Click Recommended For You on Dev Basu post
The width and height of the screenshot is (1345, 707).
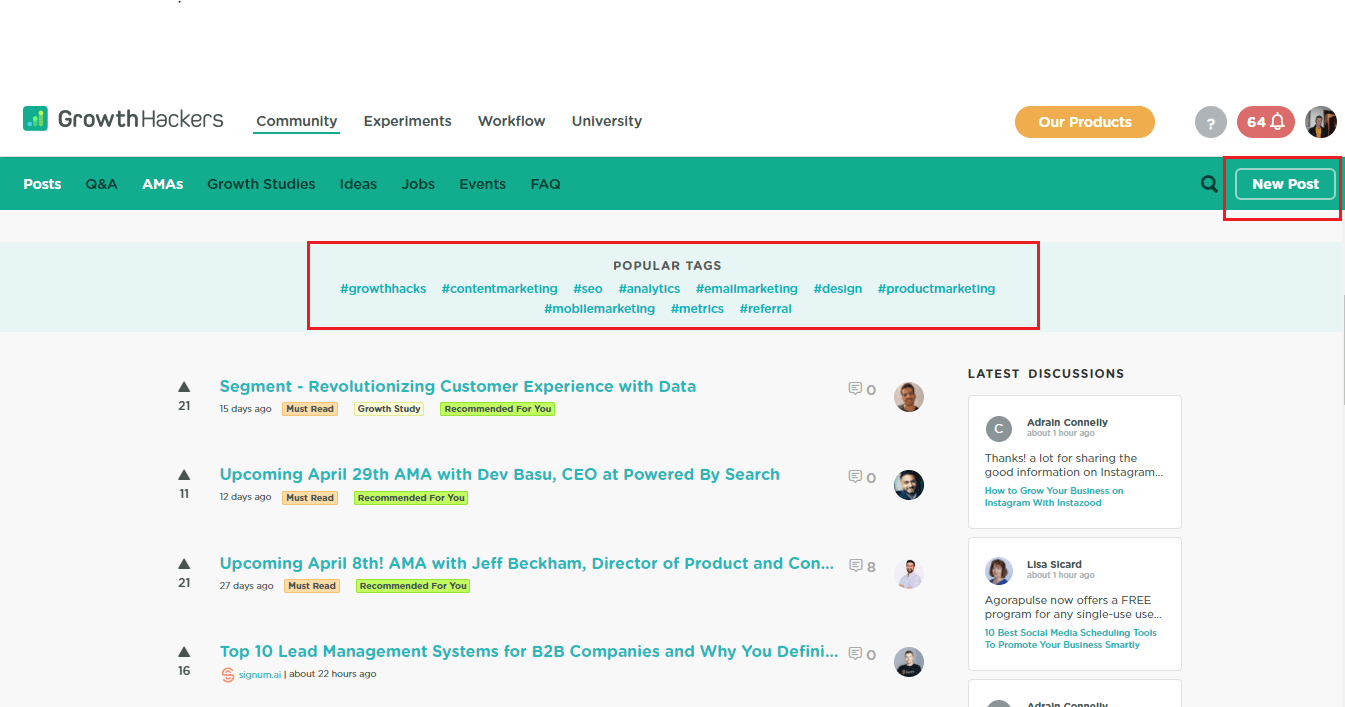pos(411,498)
